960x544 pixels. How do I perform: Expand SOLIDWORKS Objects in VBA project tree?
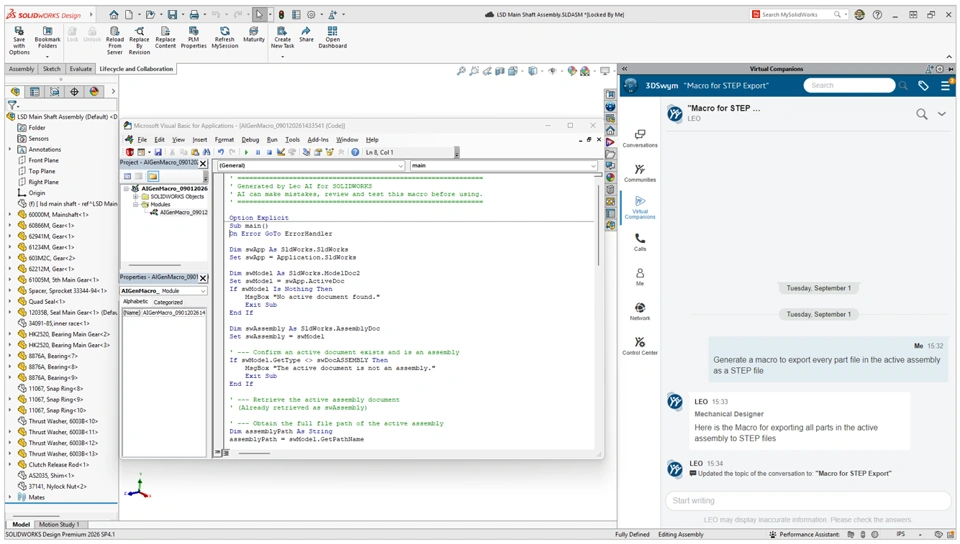tap(135, 196)
